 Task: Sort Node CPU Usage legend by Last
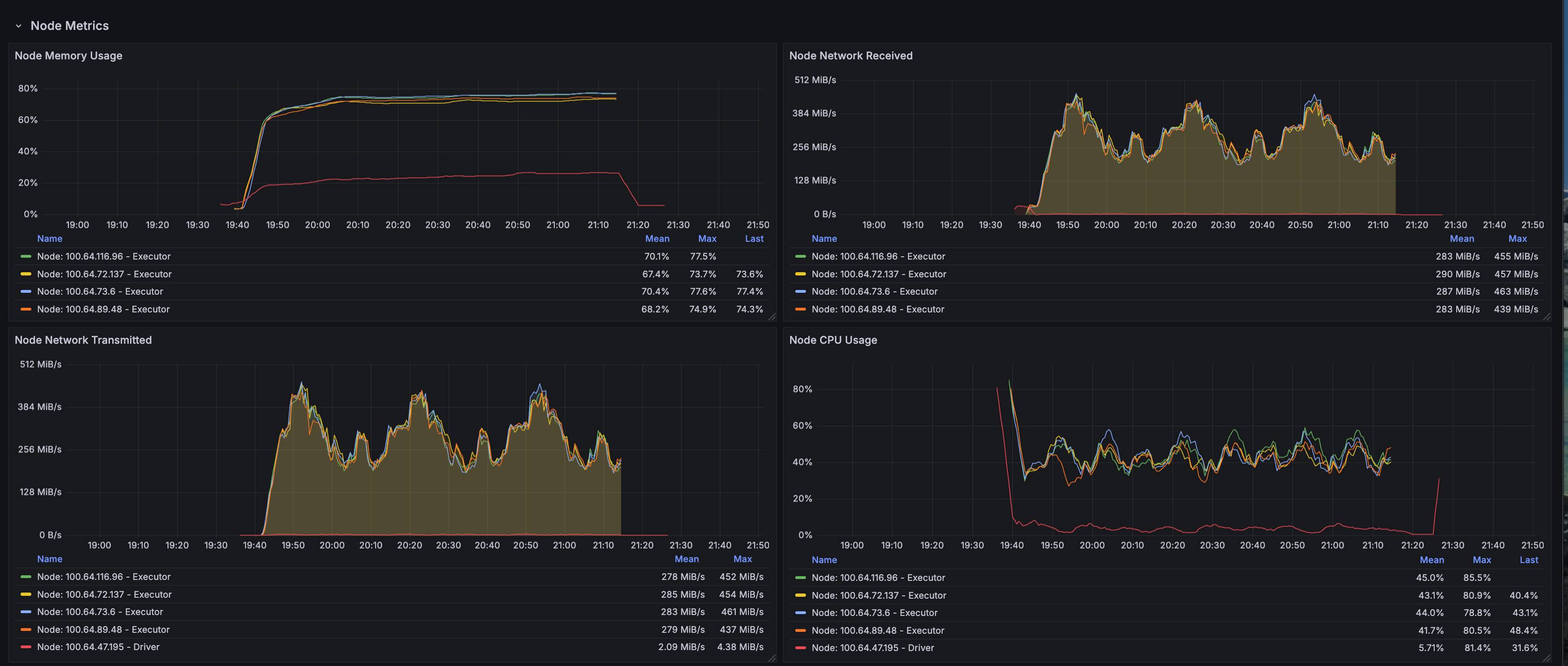click(x=1528, y=559)
